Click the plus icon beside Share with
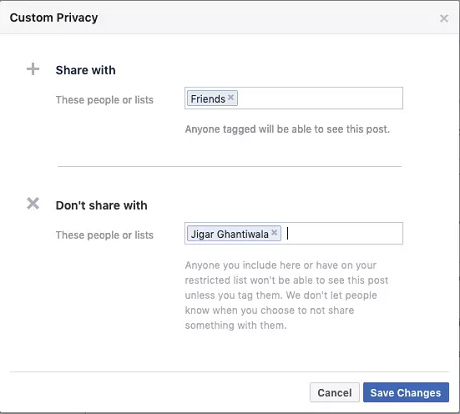Screen dimensions: 460x414 [x=33, y=69]
